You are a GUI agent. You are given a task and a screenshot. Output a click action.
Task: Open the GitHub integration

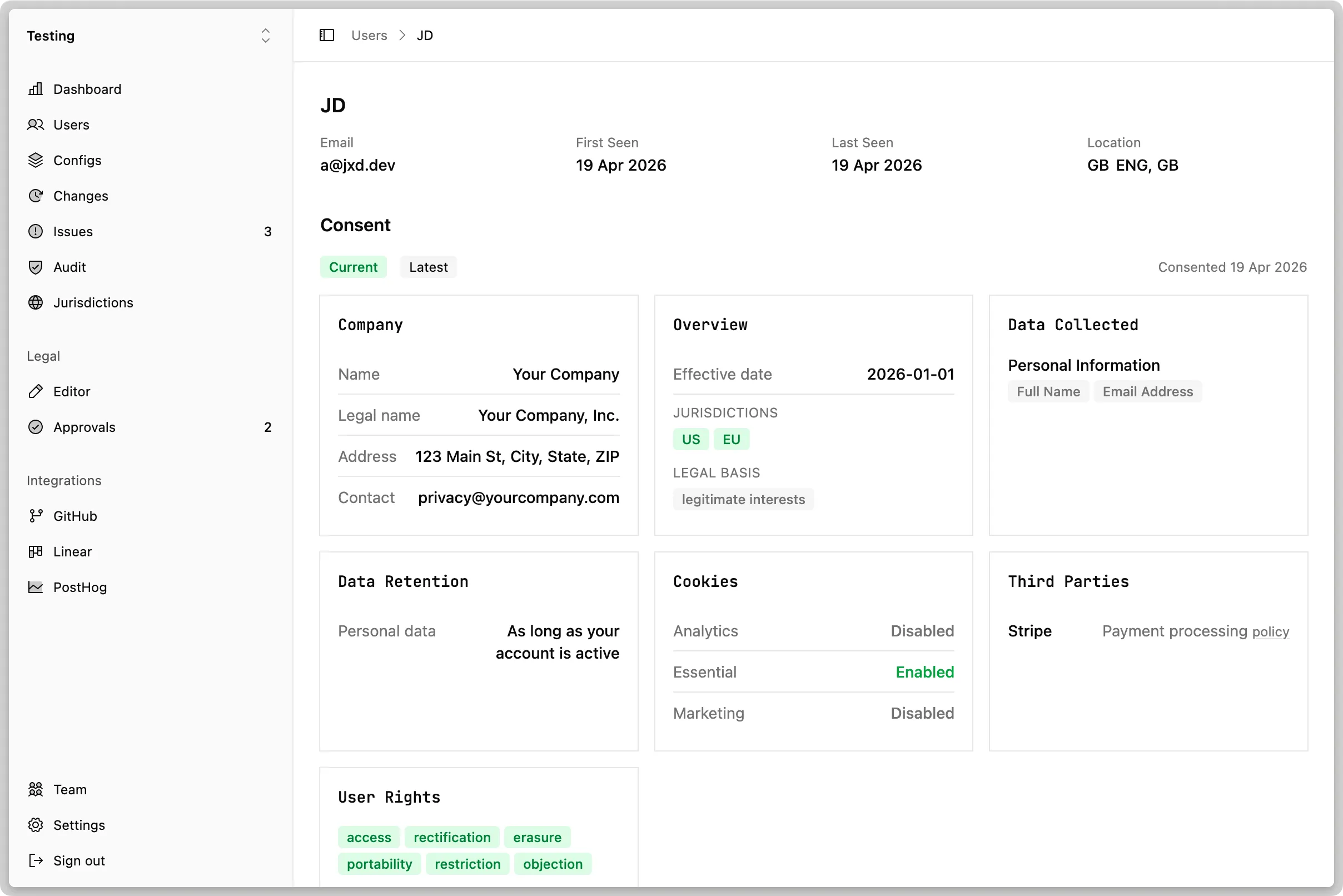(x=76, y=515)
